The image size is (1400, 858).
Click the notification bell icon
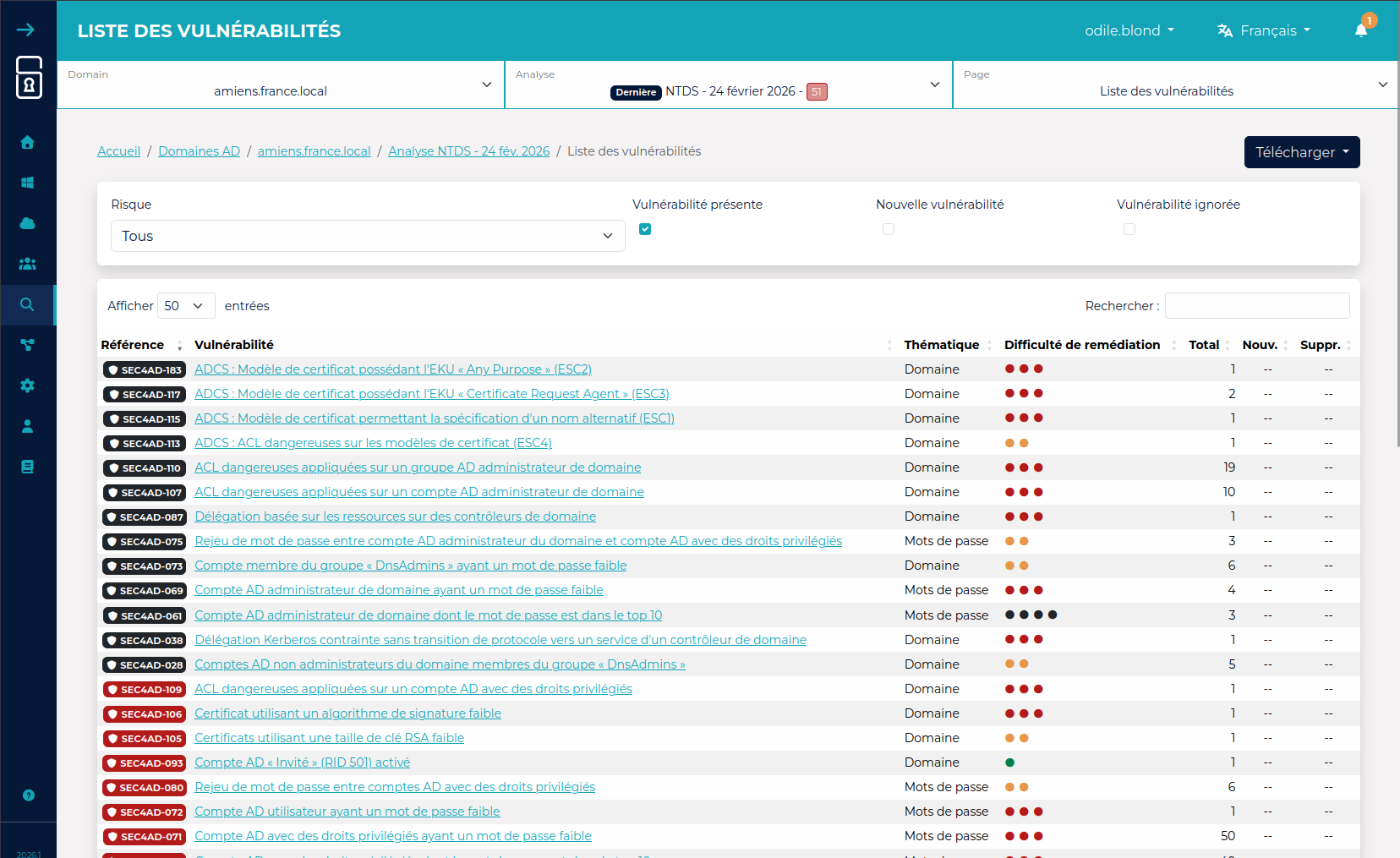tap(1360, 30)
